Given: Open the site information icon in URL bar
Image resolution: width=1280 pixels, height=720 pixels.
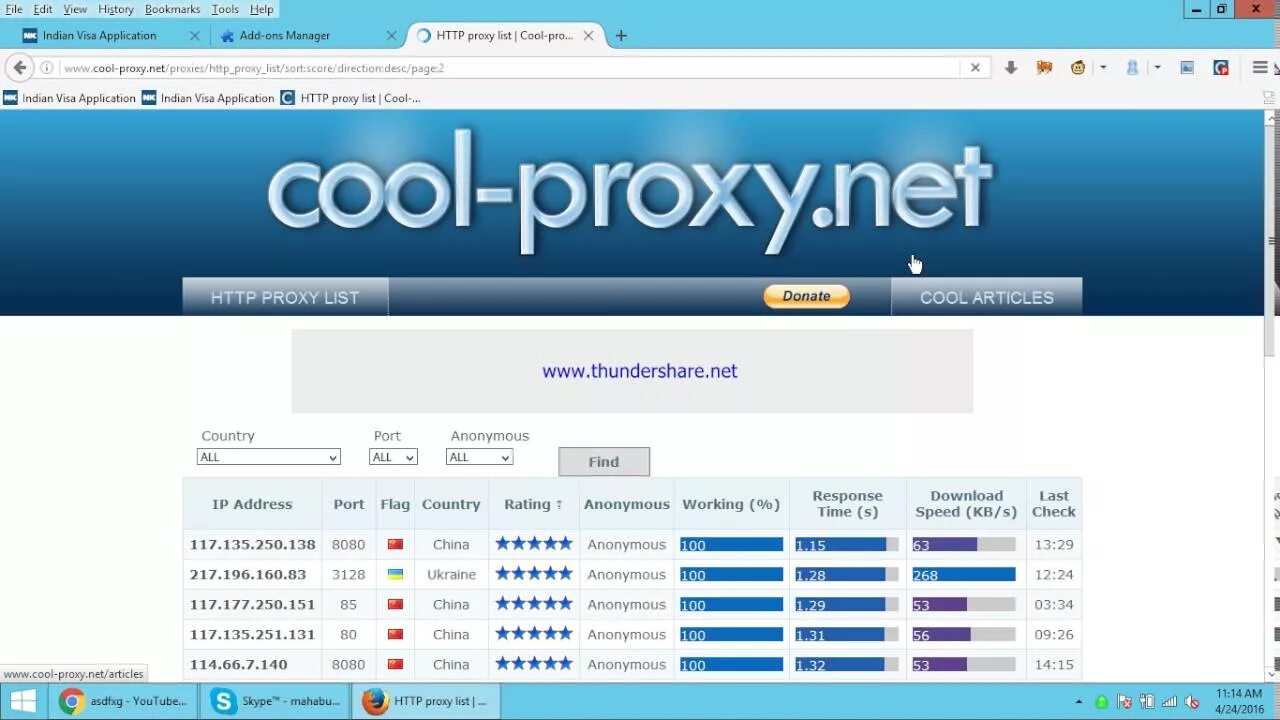Looking at the screenshot, I should coord(47,68).
